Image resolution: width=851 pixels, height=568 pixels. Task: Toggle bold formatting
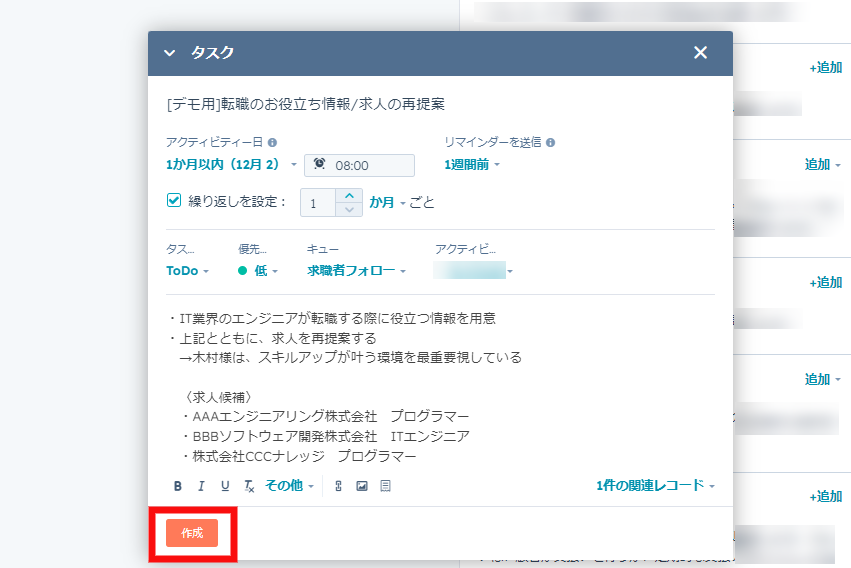[177, 486]
